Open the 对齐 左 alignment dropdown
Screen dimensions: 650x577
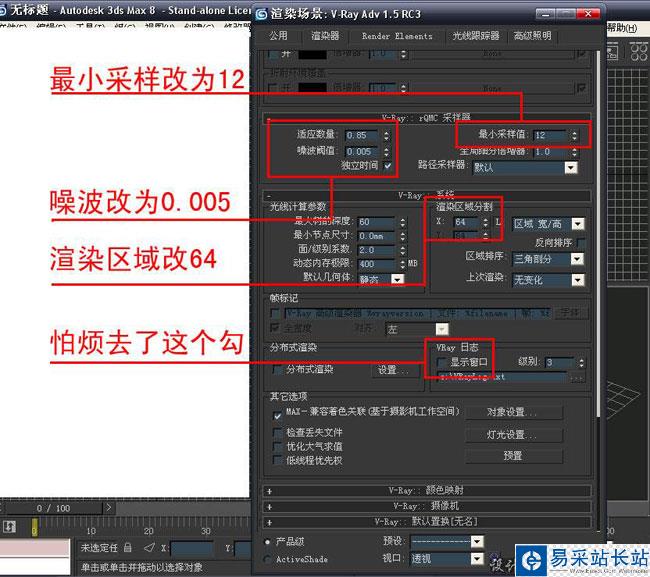point(417,330)
